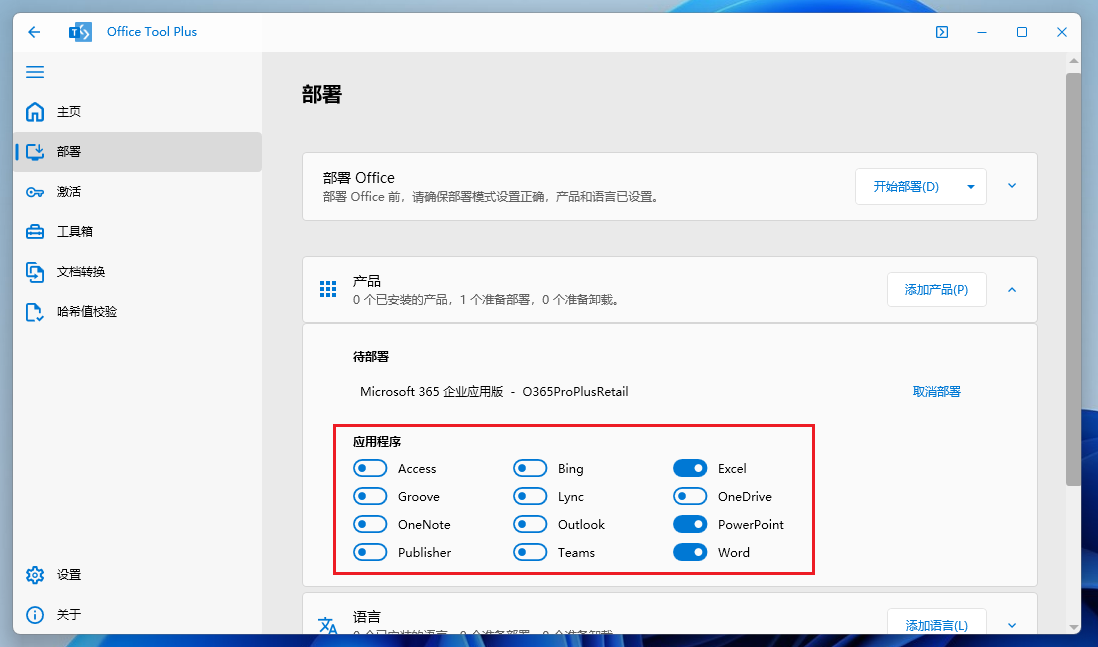Click the info icon beside 关于
This screenshot has height=647, width=1098.
(x=35, y=615)
